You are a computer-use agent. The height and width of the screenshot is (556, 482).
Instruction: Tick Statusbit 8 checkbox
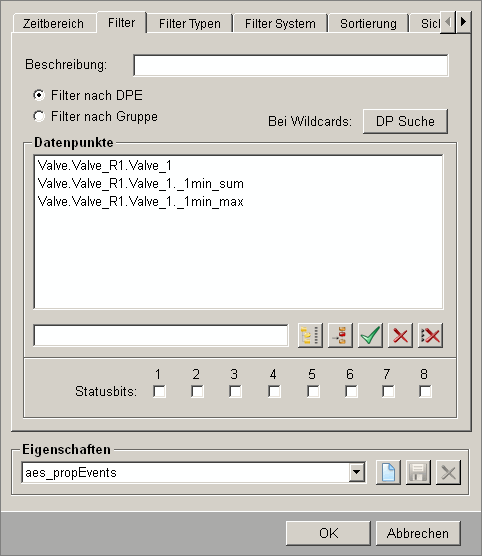coord(425,392)
